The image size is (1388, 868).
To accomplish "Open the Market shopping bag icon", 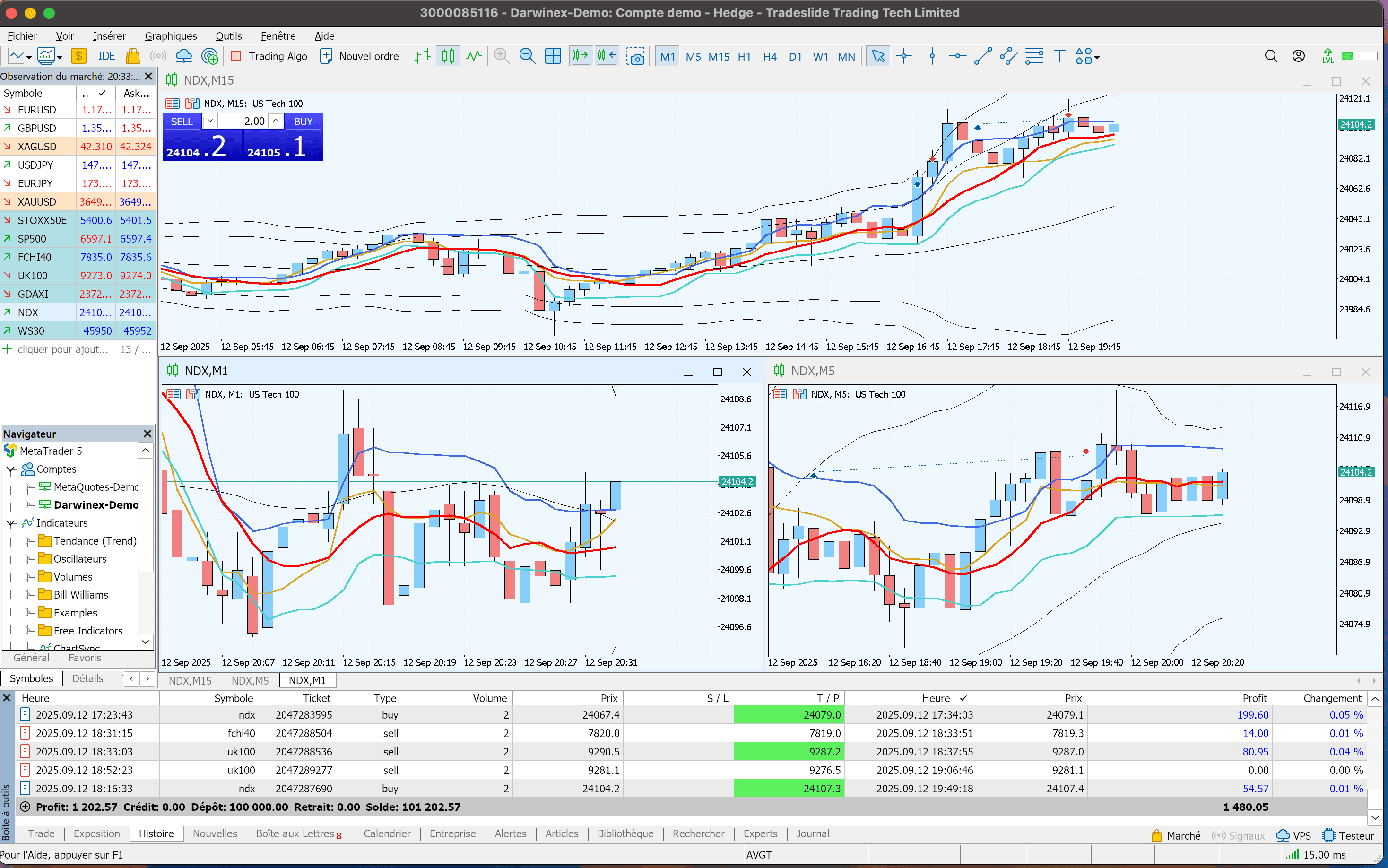I will tap(132, 56).
